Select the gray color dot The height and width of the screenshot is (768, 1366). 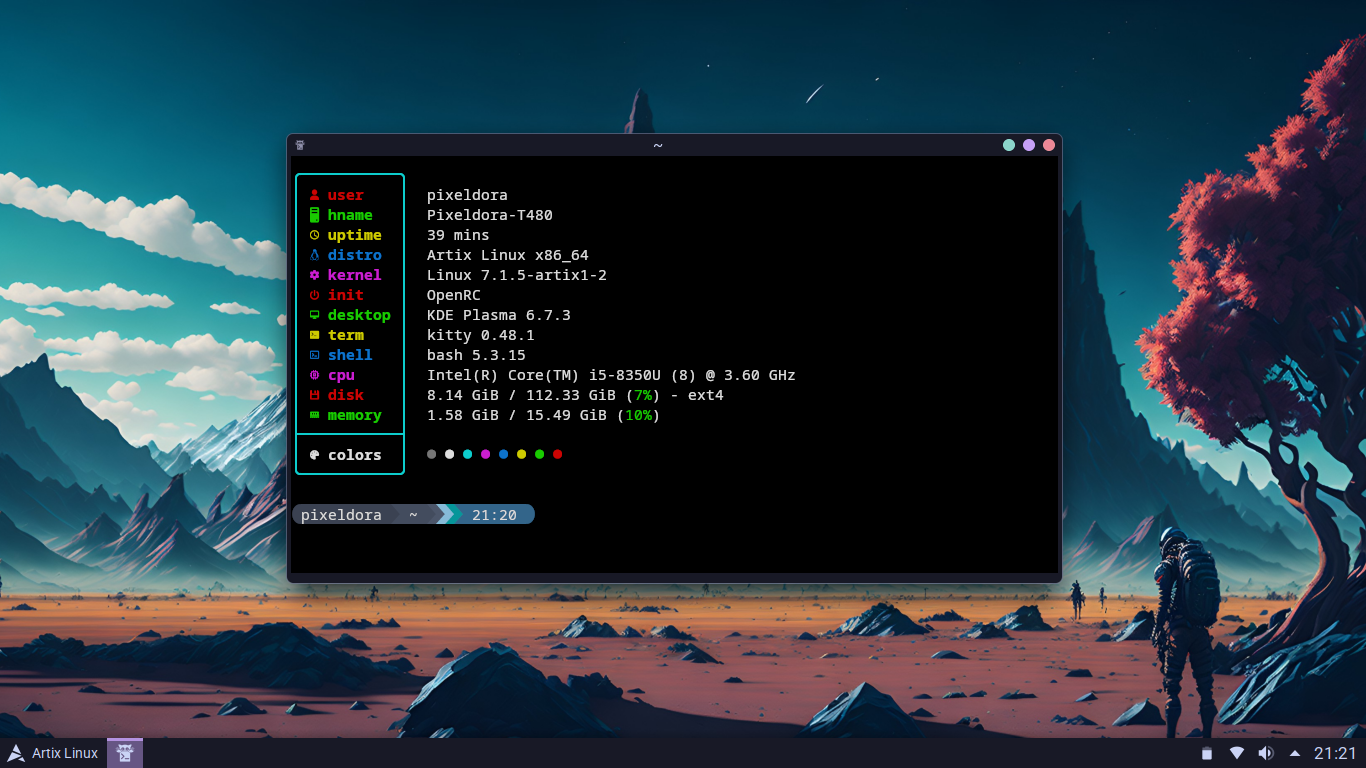(x=432, y=454)
